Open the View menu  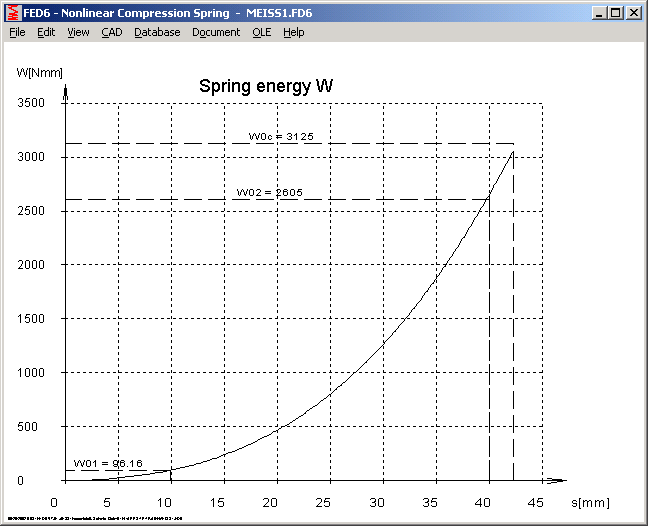[x=78, y=32]
